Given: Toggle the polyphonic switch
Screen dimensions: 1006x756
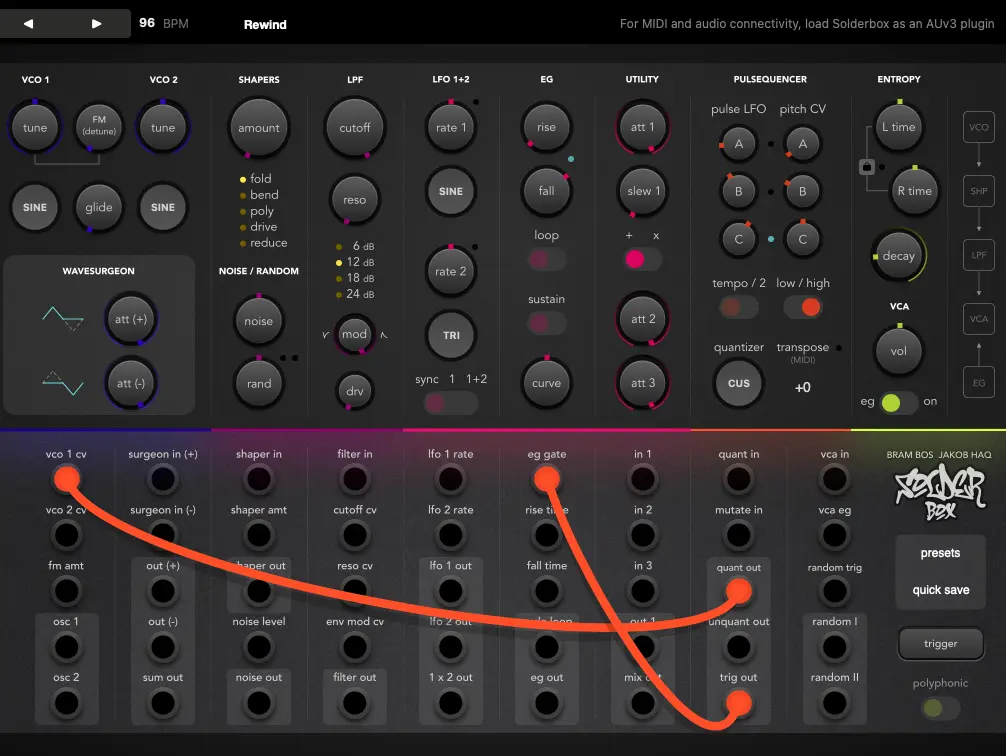Looking at the screenshot, I should 941,708.
